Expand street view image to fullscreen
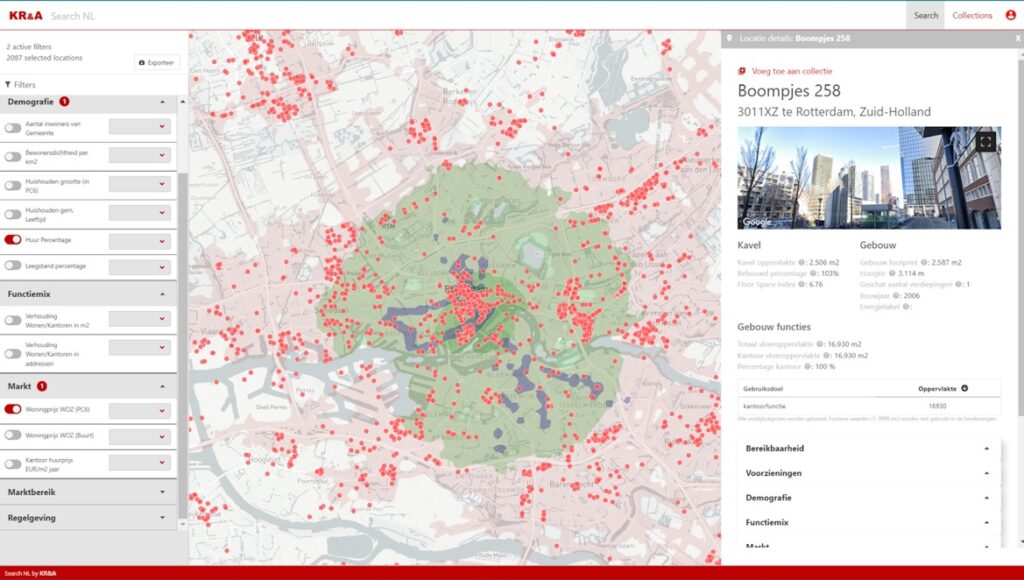 986,142
